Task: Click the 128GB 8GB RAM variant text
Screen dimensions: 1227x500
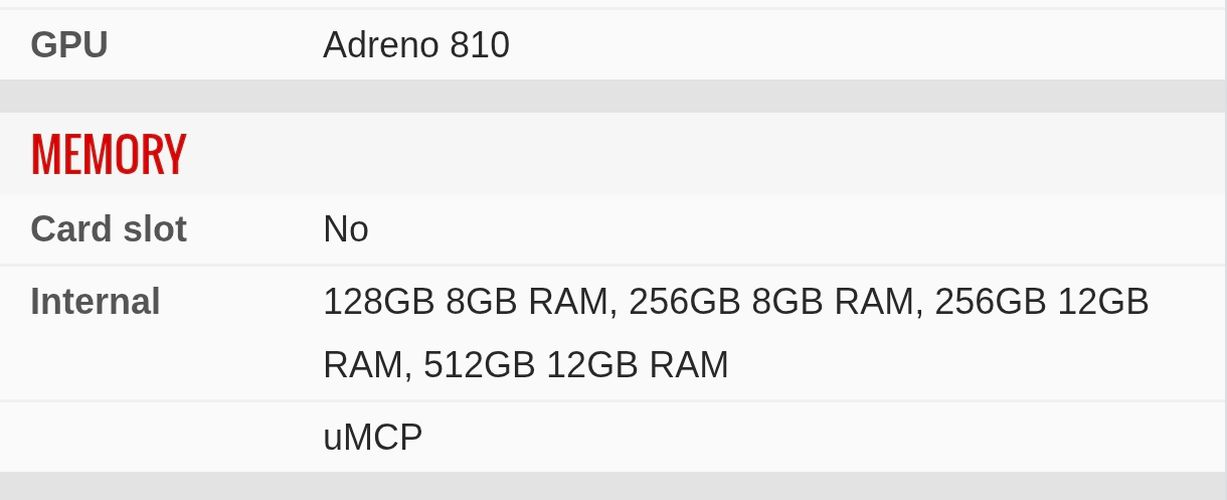Action: click(465, 301)
